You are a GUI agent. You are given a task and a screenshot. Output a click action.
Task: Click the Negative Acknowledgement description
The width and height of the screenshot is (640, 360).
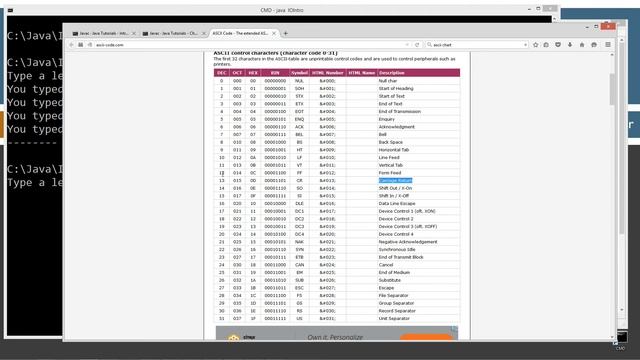(x=408, y=242)
